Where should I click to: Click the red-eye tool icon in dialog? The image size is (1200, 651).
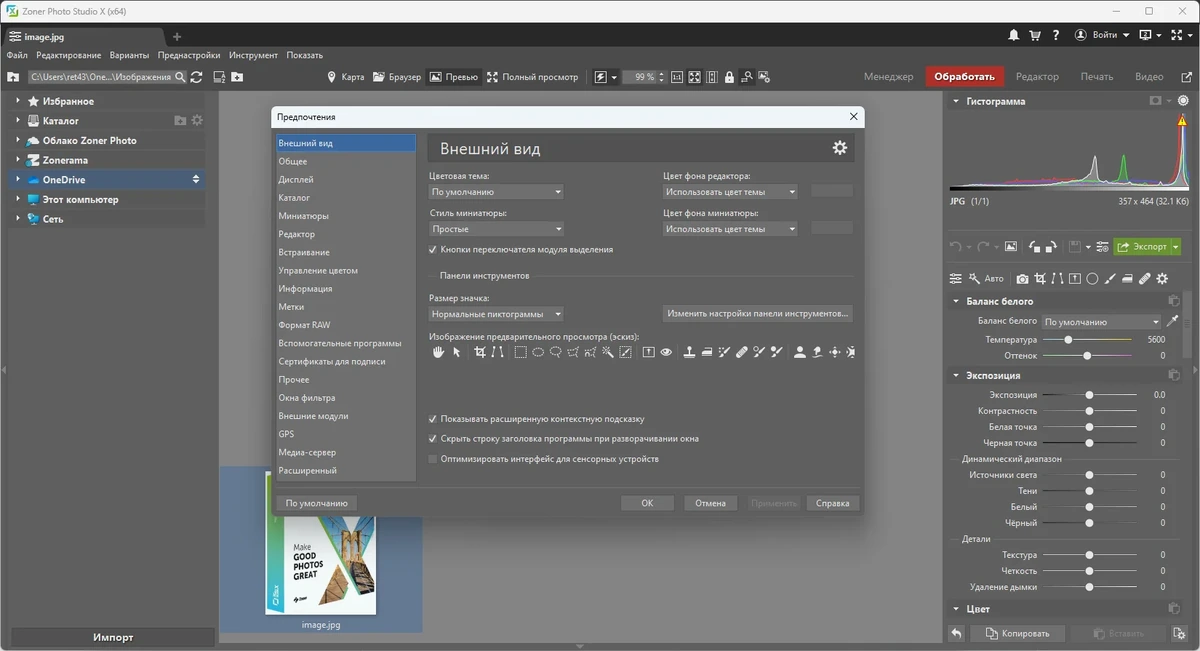point(666,352)
